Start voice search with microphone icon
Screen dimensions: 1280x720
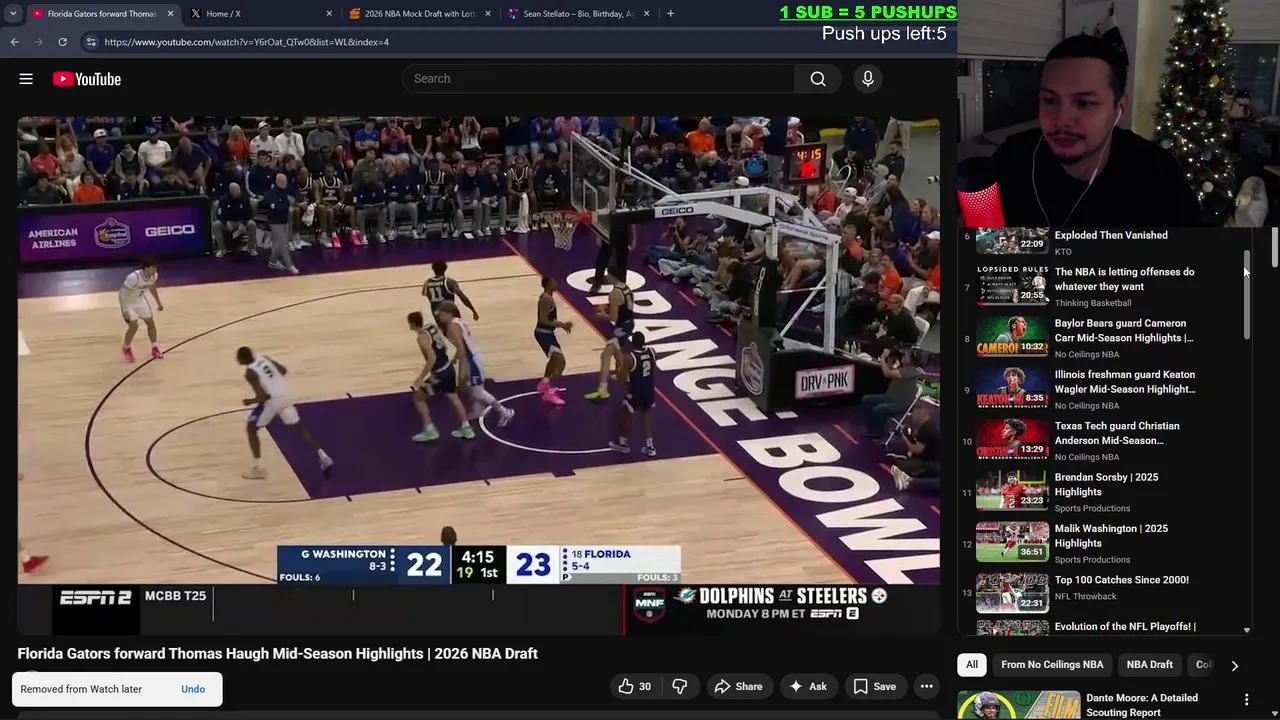coord(868,79)
